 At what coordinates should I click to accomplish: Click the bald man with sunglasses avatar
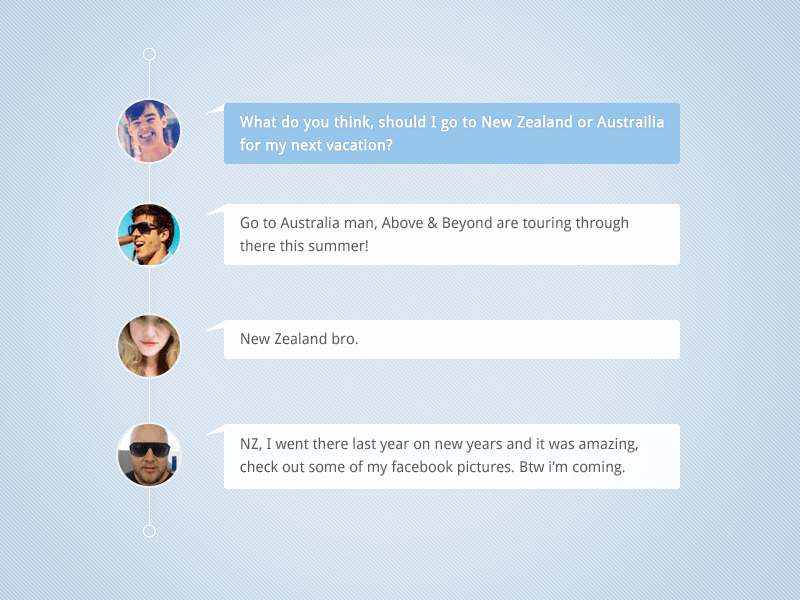point(149,455)
